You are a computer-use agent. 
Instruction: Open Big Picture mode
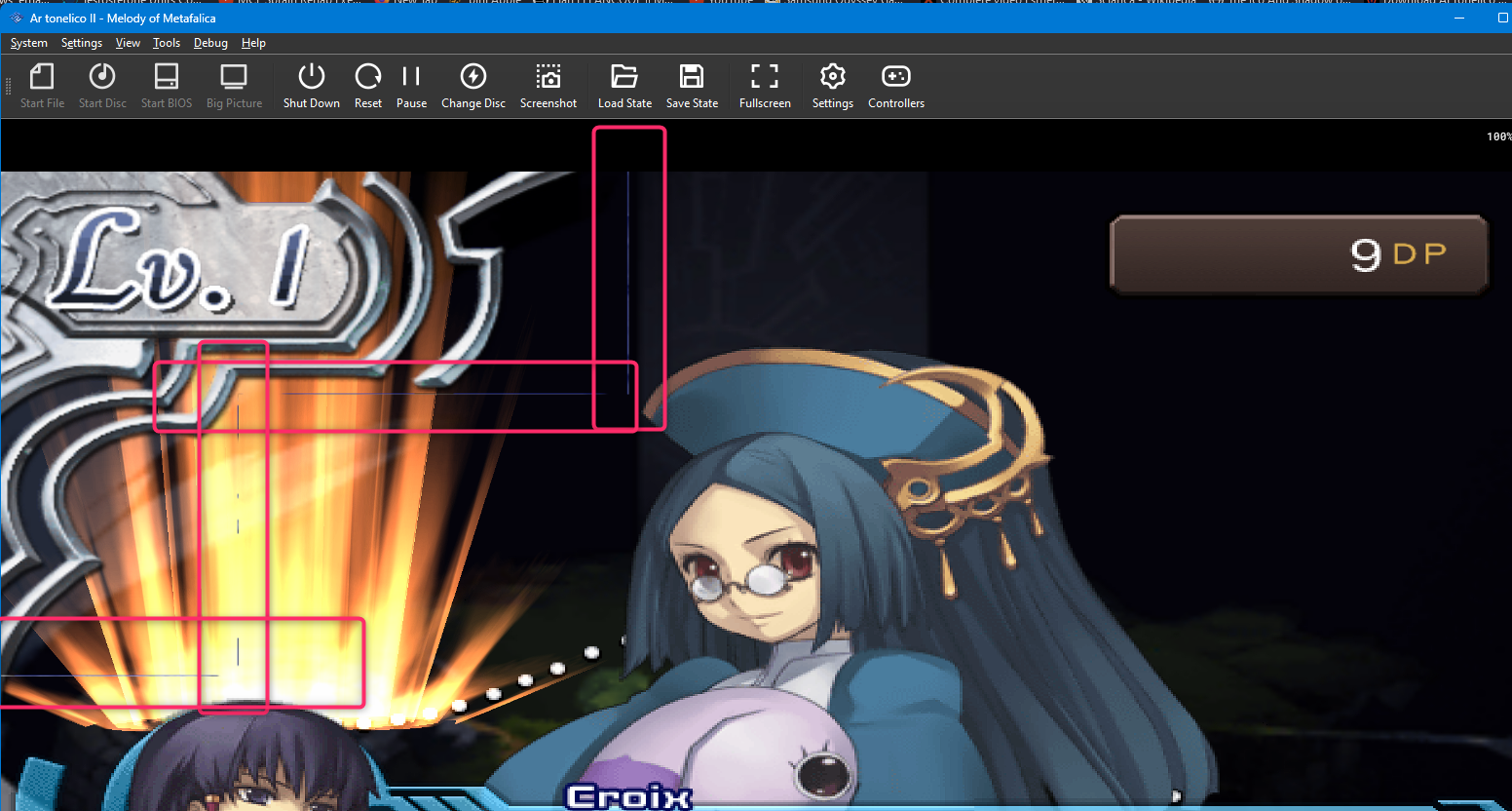pyautogui.click(x=234, y=86)
